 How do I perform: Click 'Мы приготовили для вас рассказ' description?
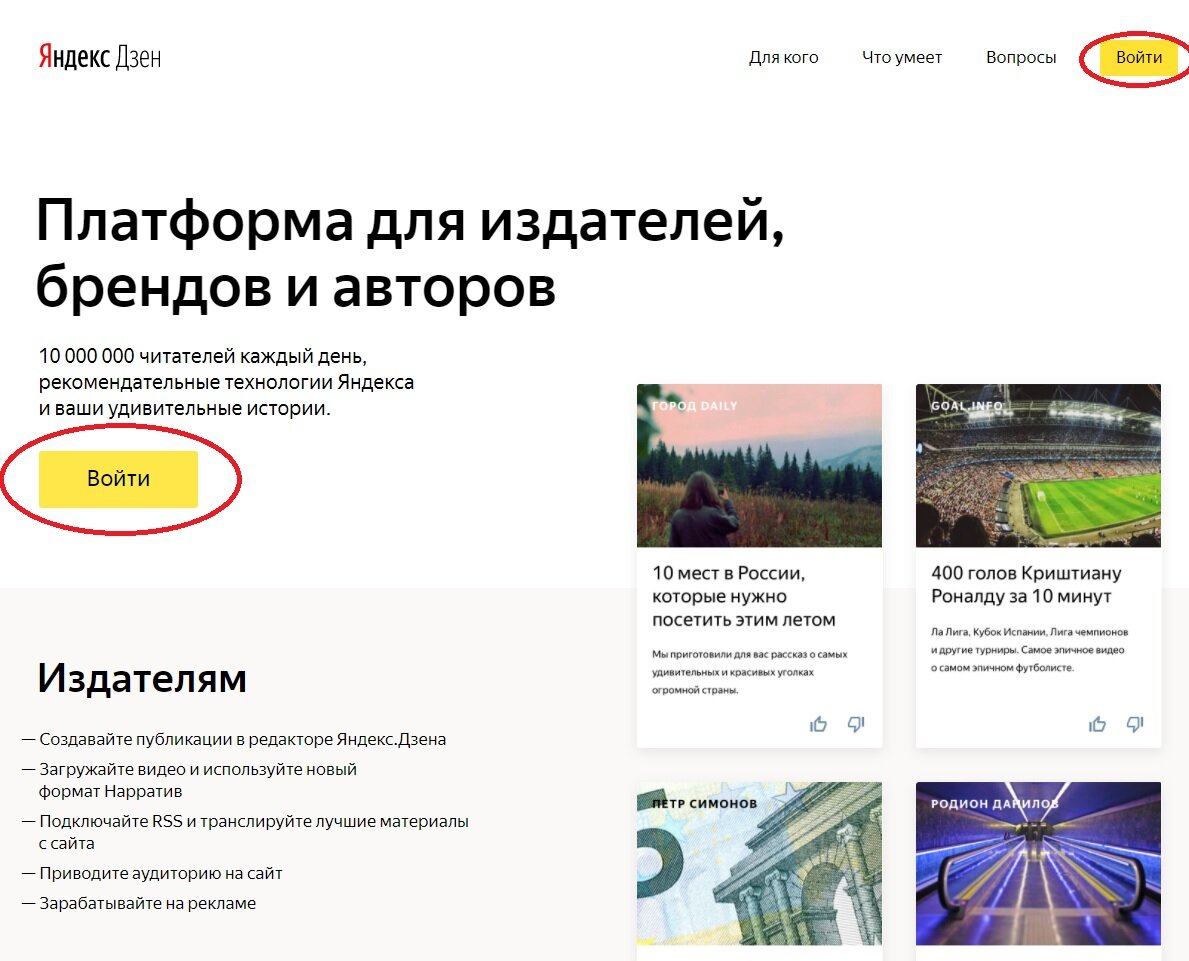[750, 672]
